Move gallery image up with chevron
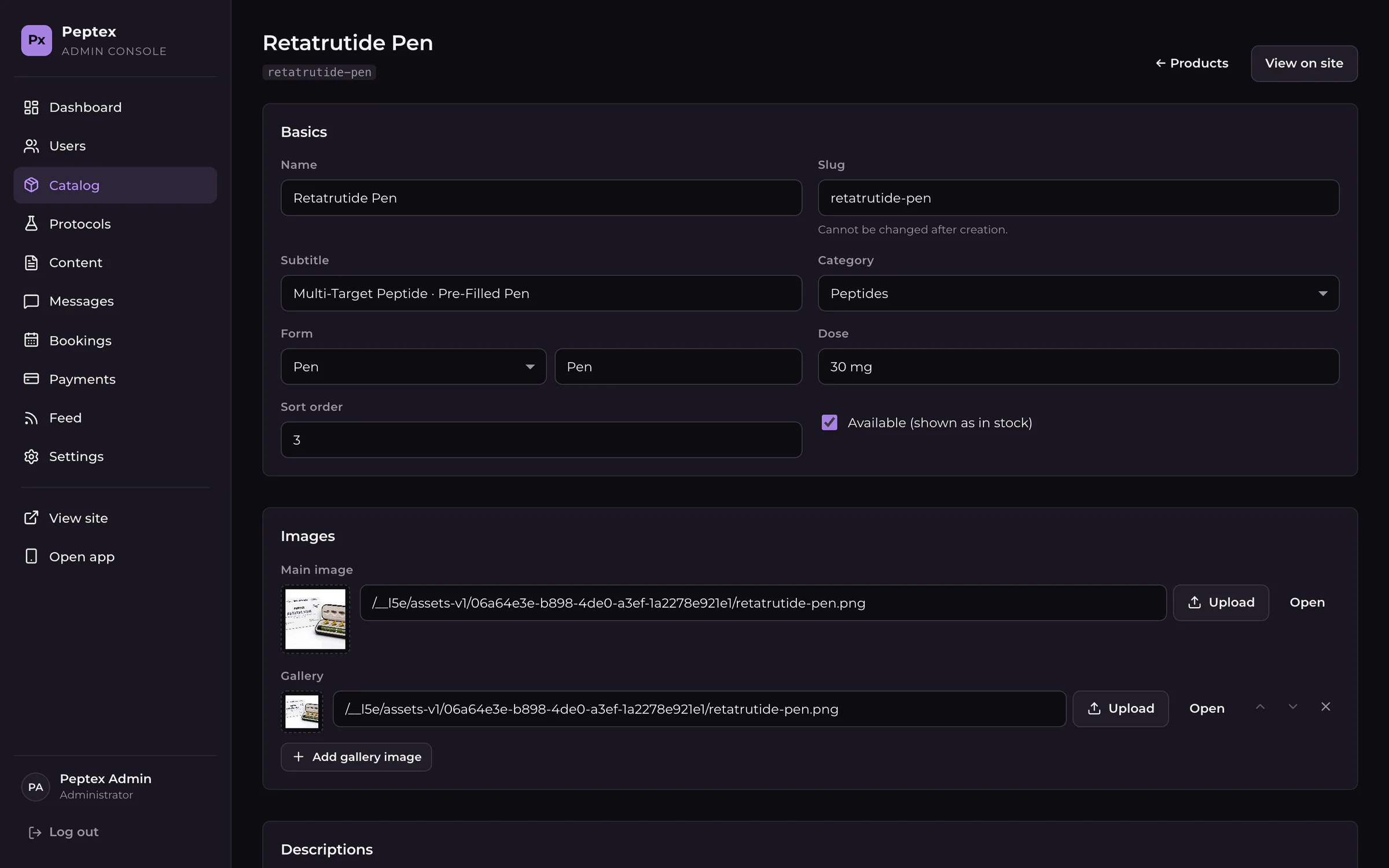 click(1260, 707)
